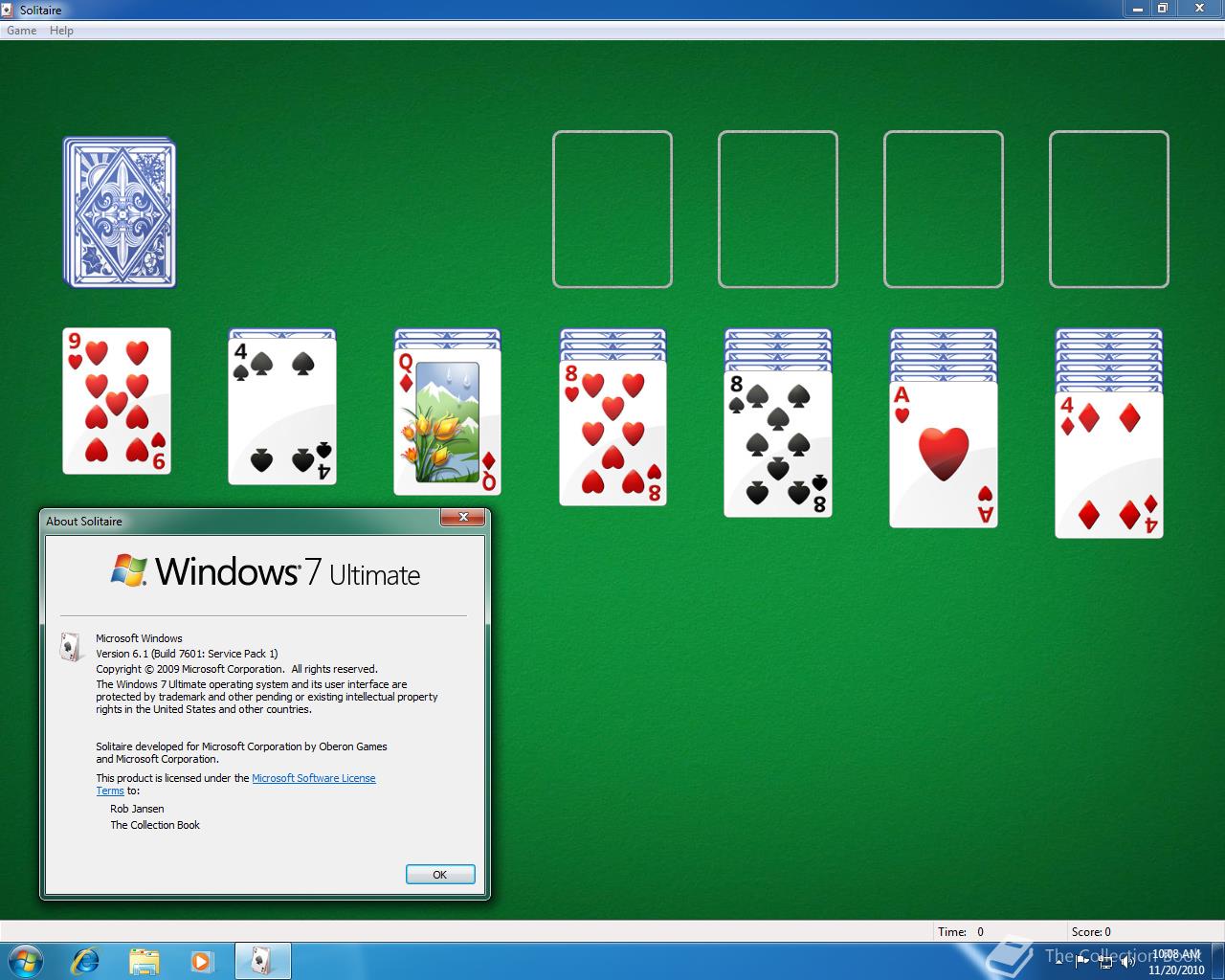Click the fourth empty foundation slot

(1109, 210)
